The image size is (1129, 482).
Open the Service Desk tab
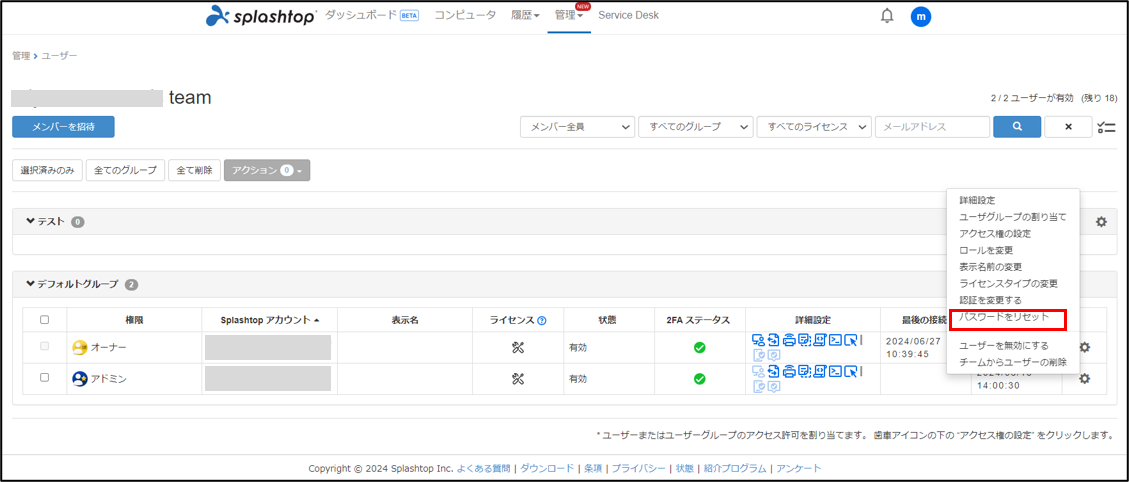point(629,15)
